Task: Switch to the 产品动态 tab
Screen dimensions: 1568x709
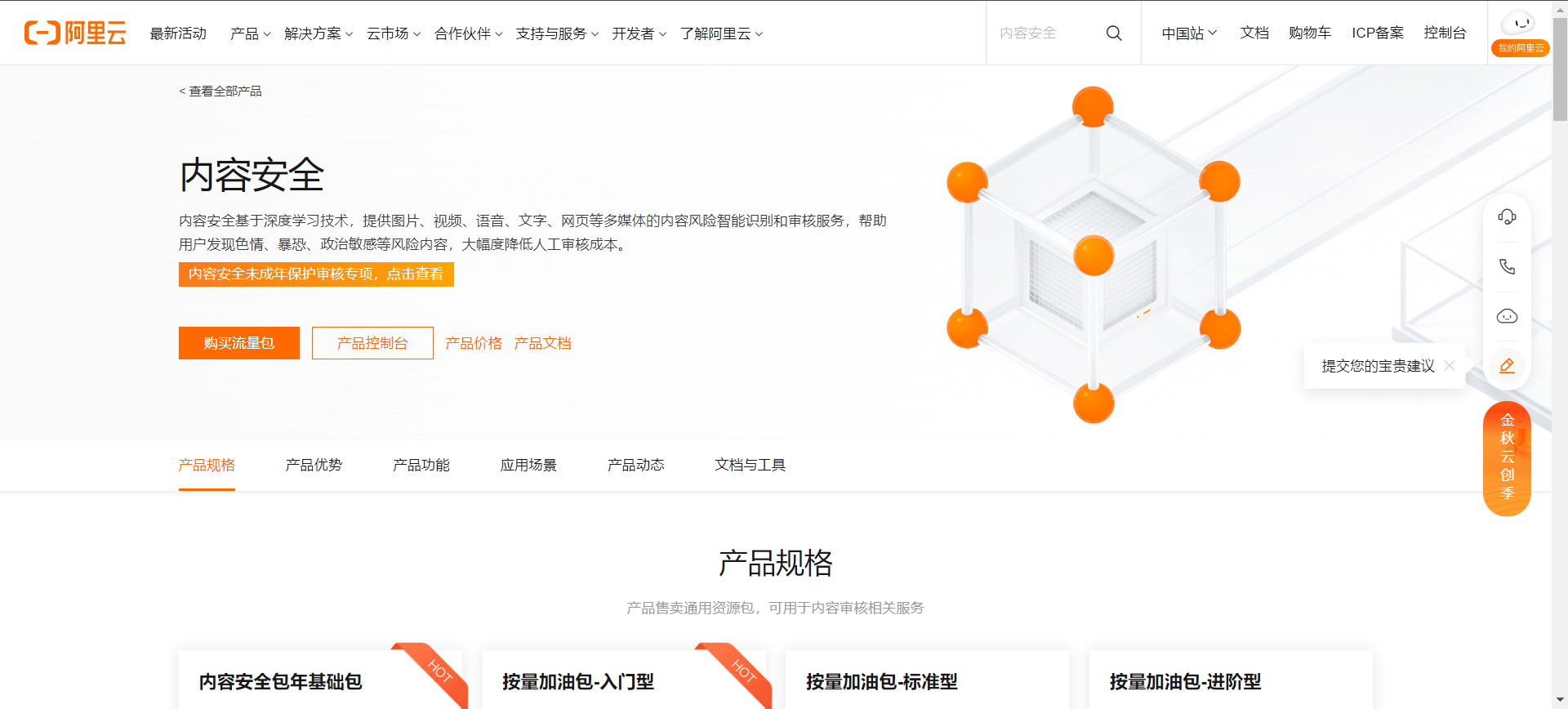Action: (635, 465)
